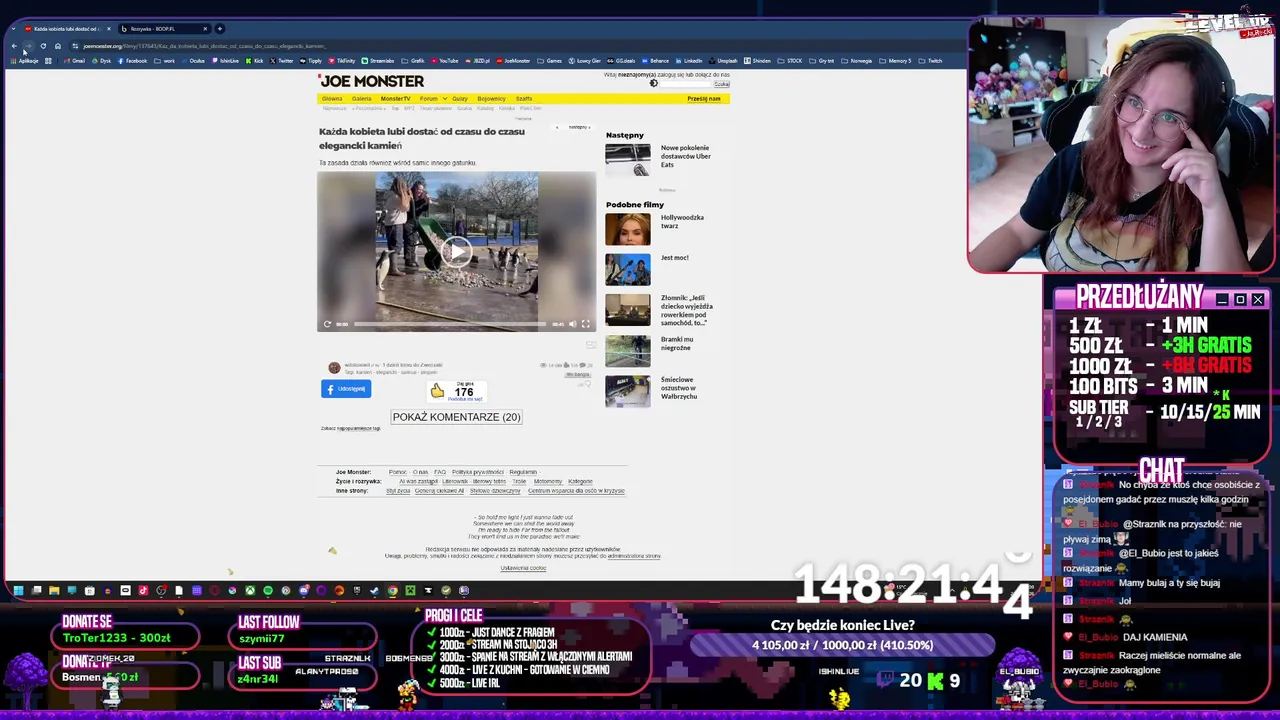Open TikFinity bookmark
This screenshot has height=720, width=1280.
point(342,61)
